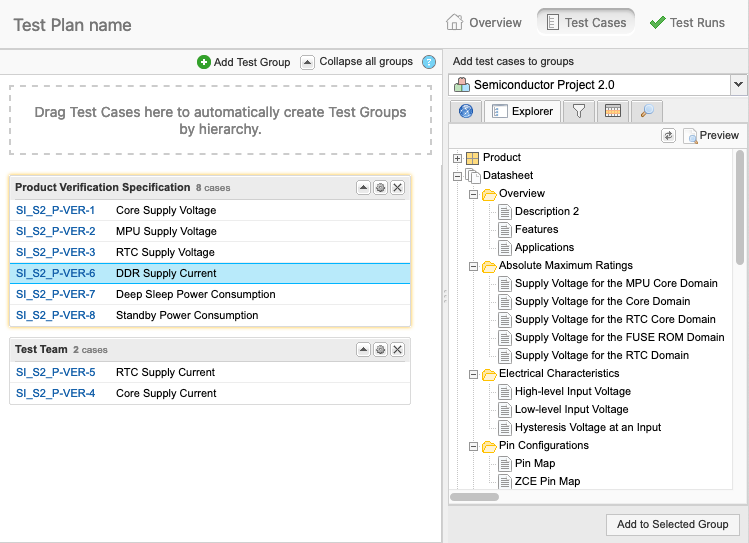The width and height of the screenshot is (749, 543).
Task: Select DDR Supply Current row text
Action: (x=166, y=273)
